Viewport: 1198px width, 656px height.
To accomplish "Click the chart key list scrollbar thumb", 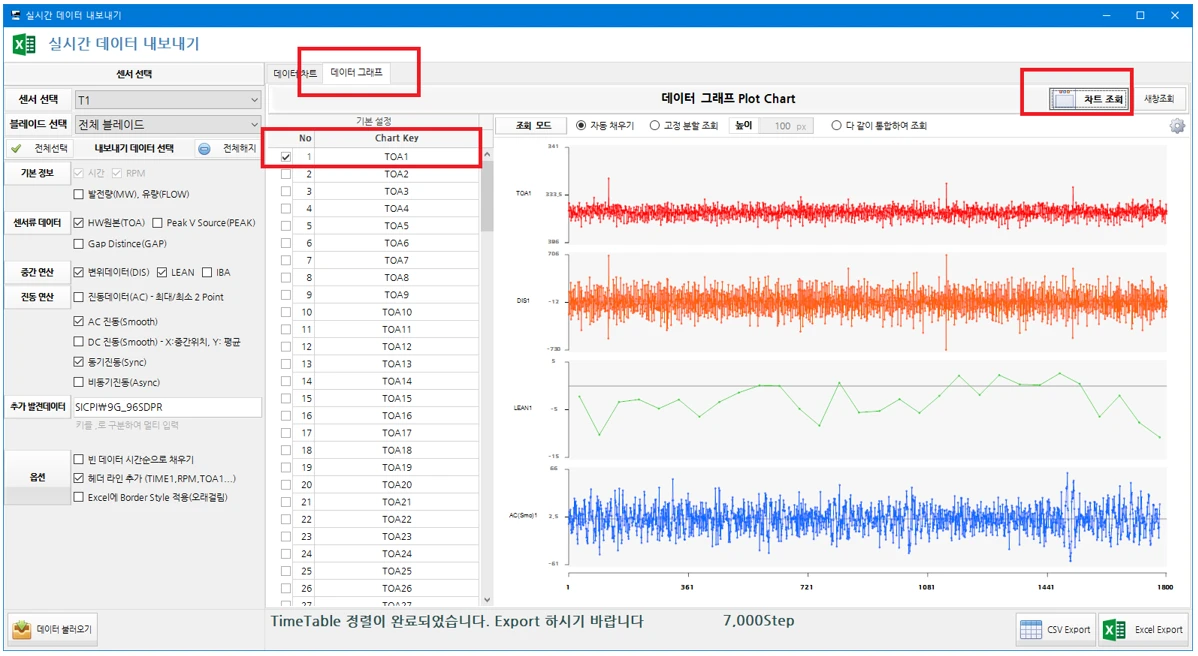I will (x=487, y=196).
